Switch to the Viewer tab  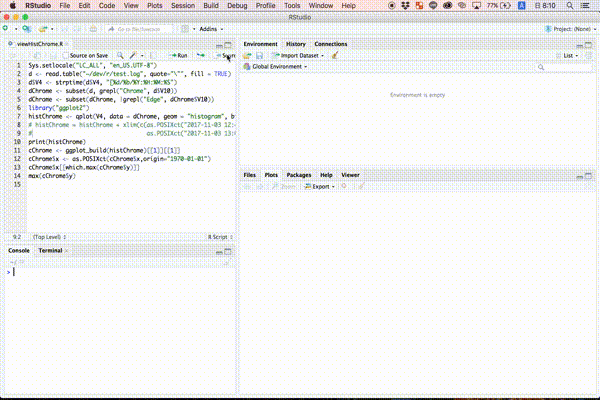click(x=350, y=175)
